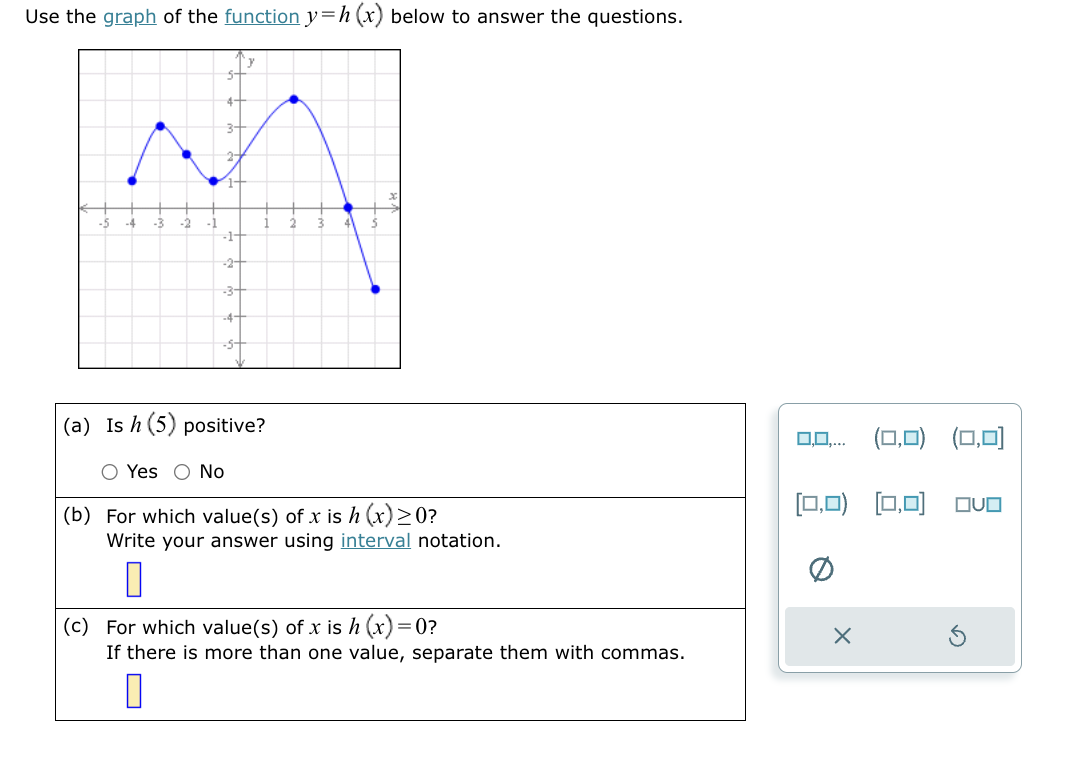
Task: Insert a half-open interval (□,□] symbol
Action: pos(975,437)
